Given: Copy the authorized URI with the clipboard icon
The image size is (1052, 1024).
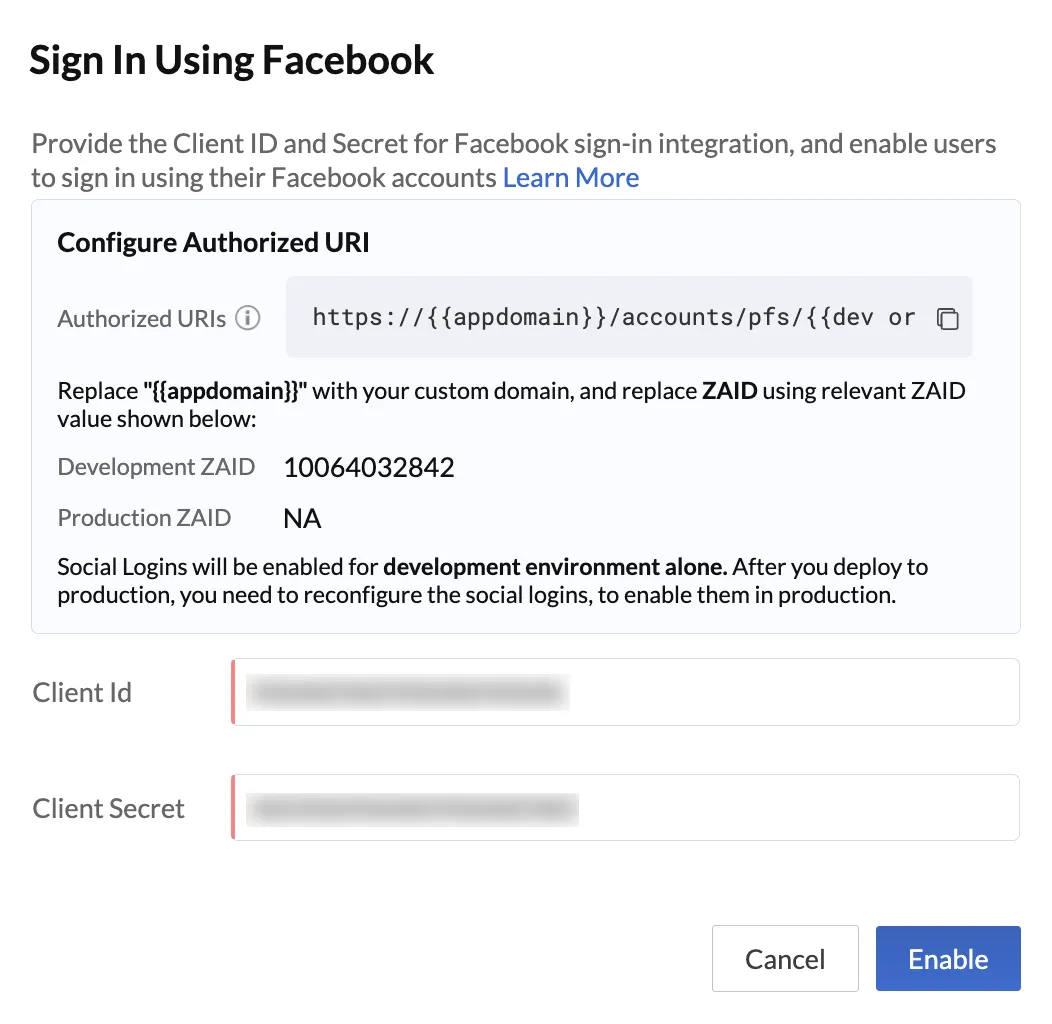Looking at the screenshot, I should (947, 318).
